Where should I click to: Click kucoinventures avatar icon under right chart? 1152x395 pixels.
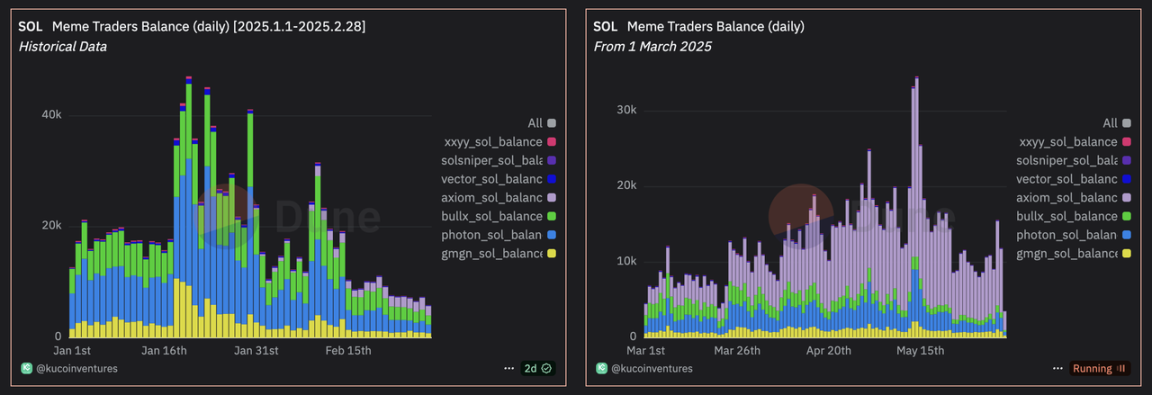tap(601, 369)
